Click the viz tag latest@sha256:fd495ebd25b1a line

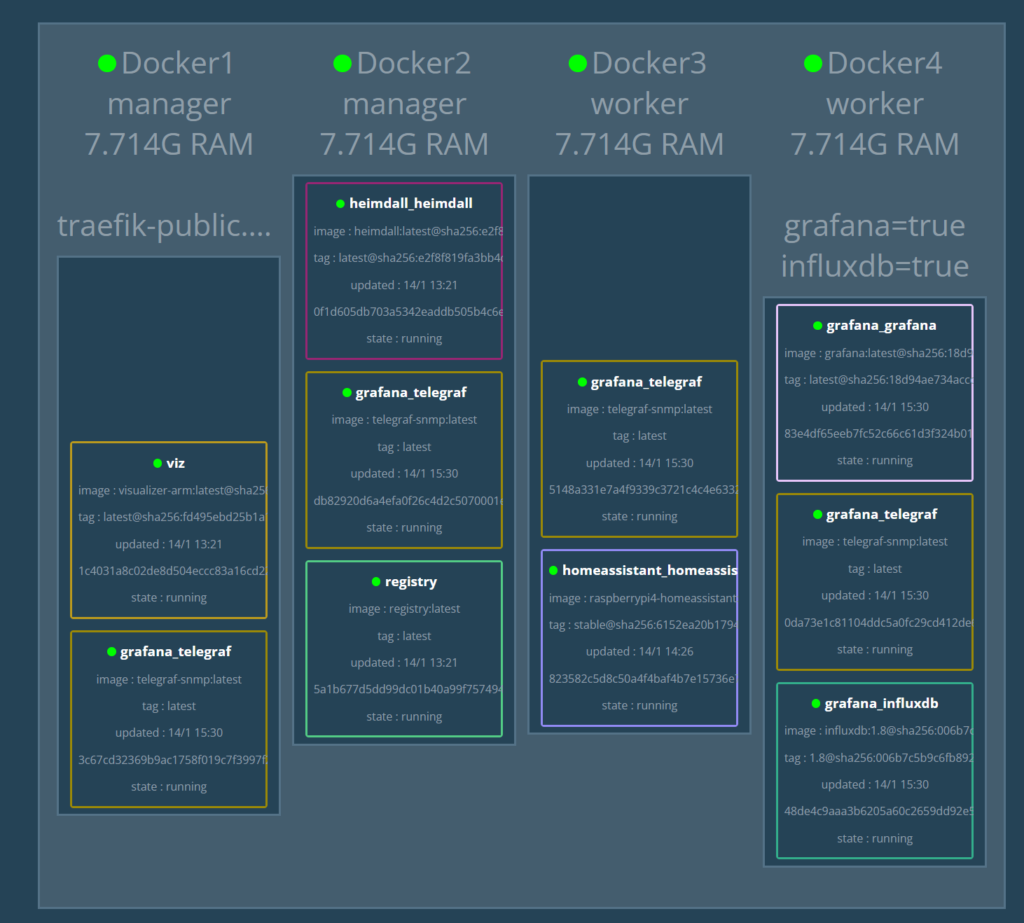(x=172, y=517)
